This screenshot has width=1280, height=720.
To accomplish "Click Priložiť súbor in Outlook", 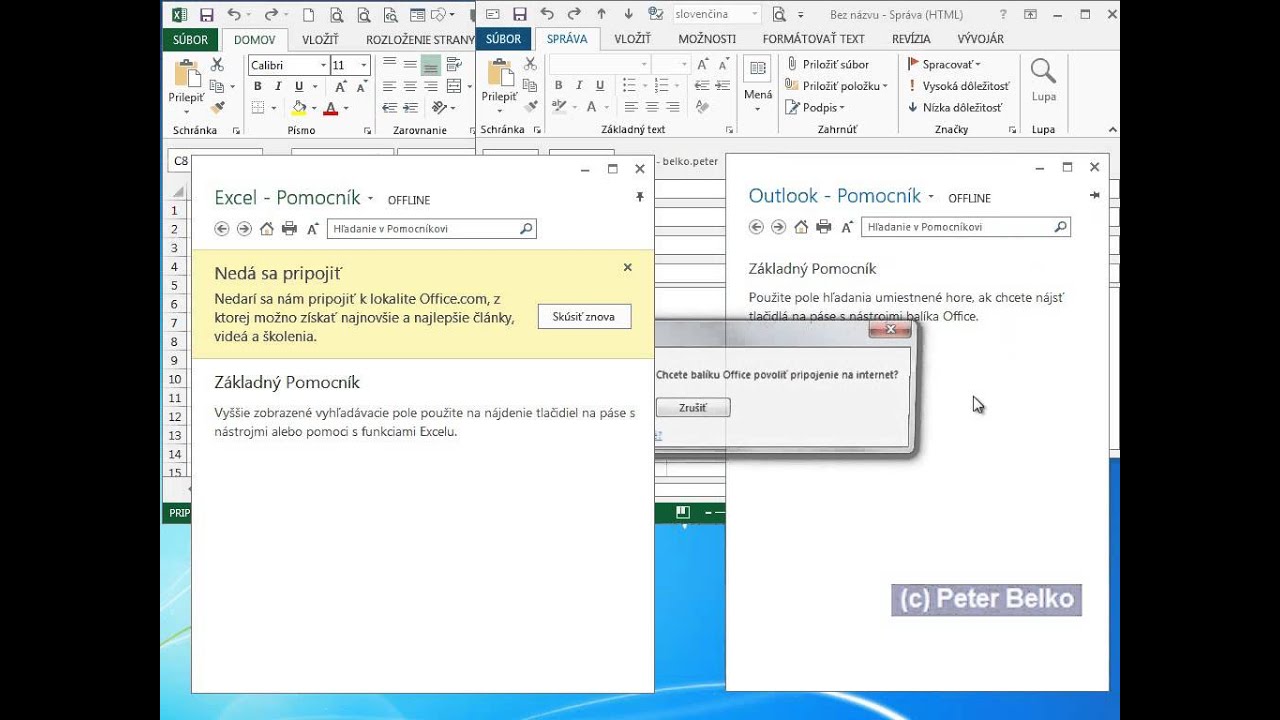I will (827, 65).
